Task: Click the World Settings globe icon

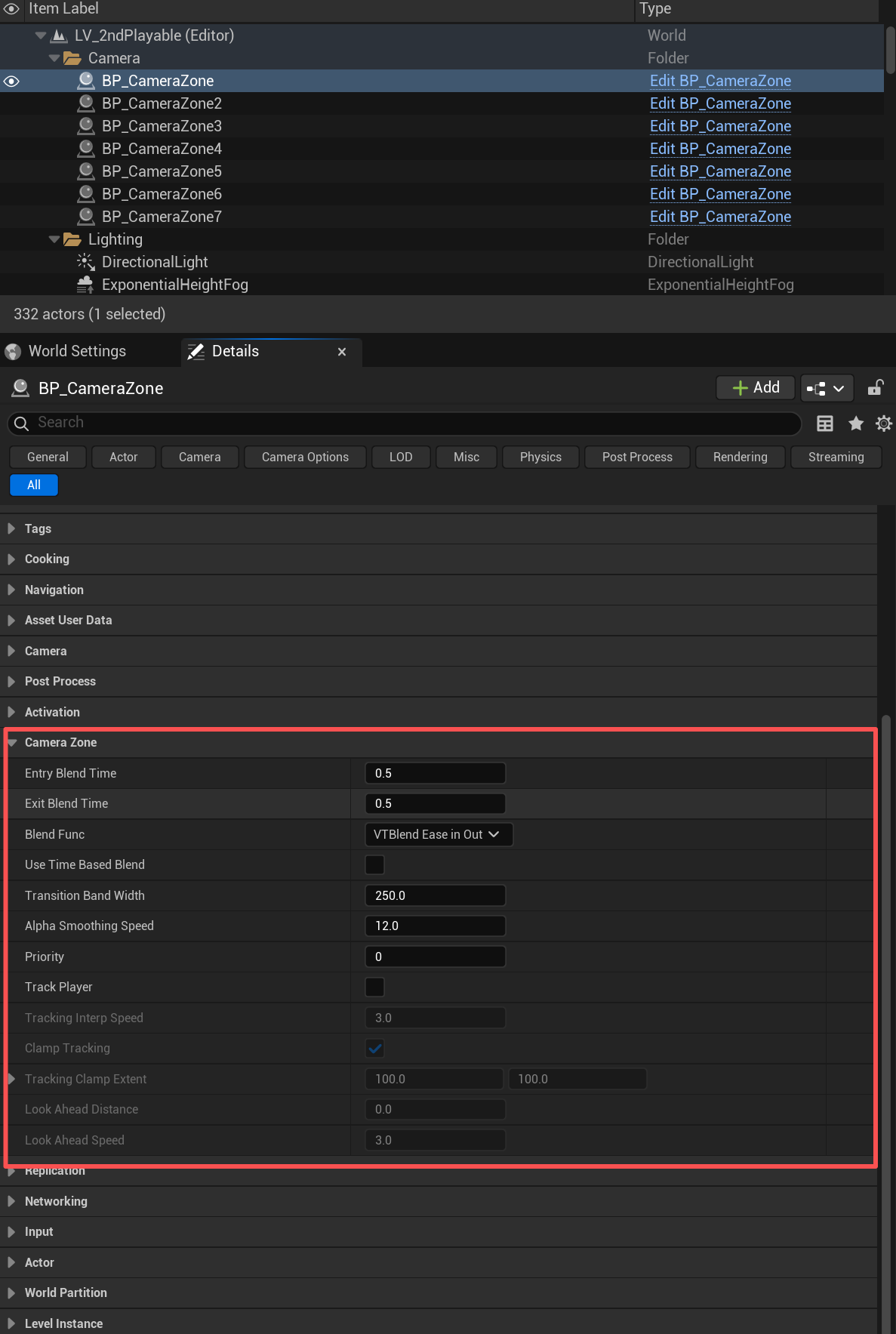Action: coord(13,352)
